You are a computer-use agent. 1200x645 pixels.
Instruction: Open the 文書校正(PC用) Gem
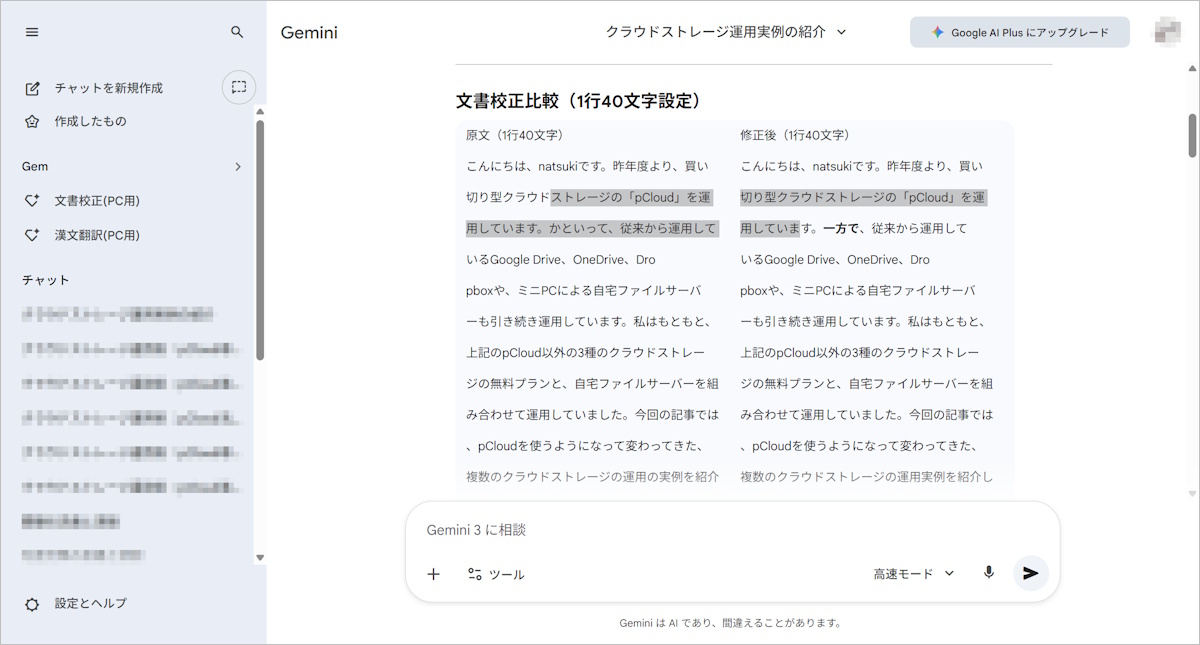(x=96, y=201)
